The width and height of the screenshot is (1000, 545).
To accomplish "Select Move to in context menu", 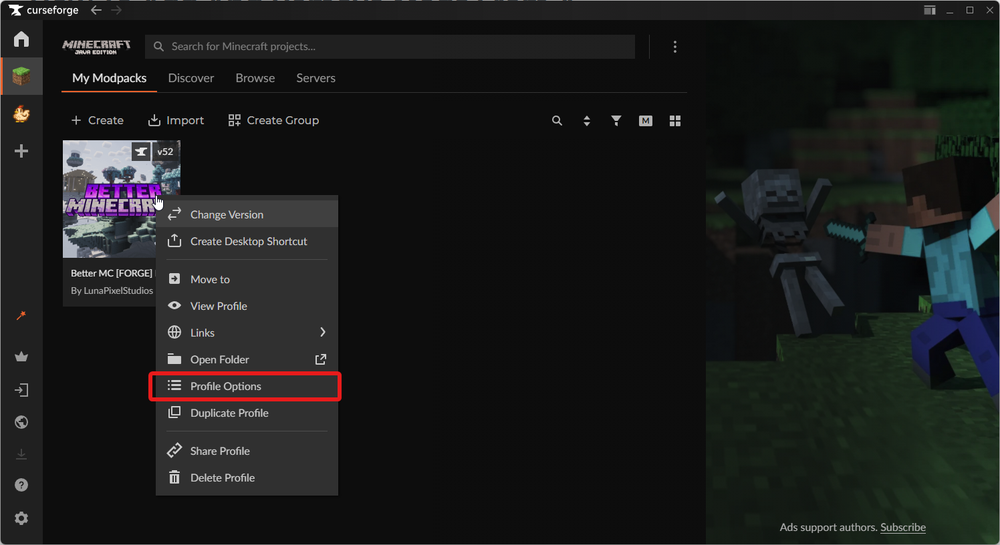I will click(x=247, y=279).
